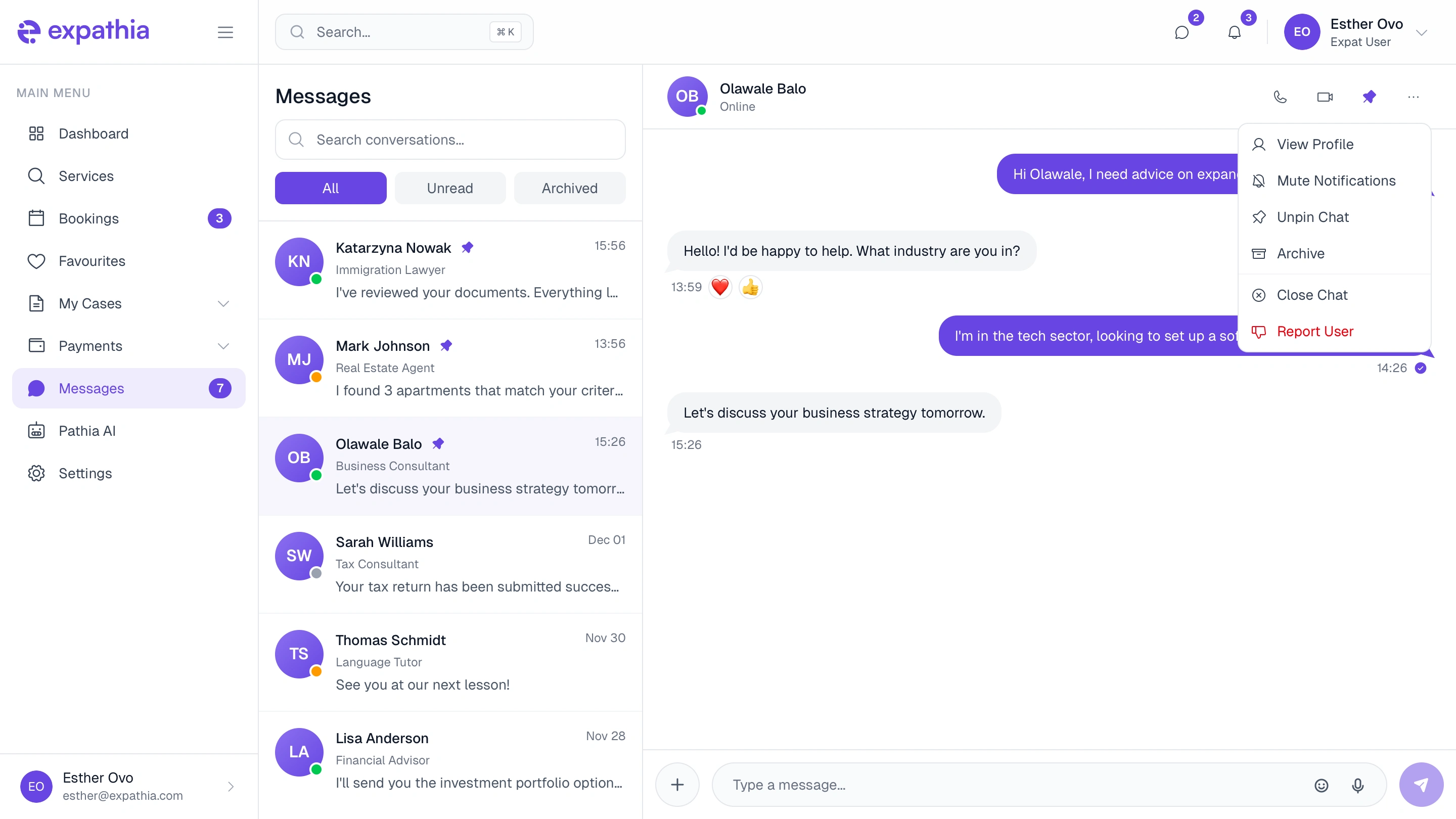1456x819 pixels.
Task: Open the top bar chat bubble icon
Action: tap(1182, 32)
